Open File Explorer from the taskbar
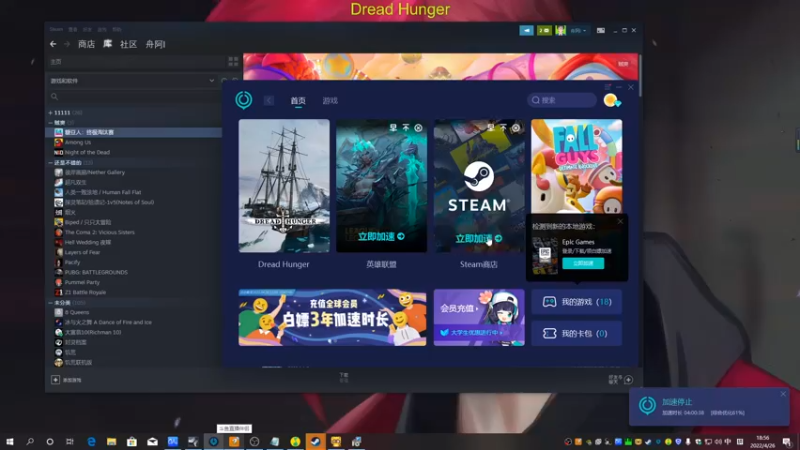This screenshot has width=800, height=450. click(x=111, y=442)
